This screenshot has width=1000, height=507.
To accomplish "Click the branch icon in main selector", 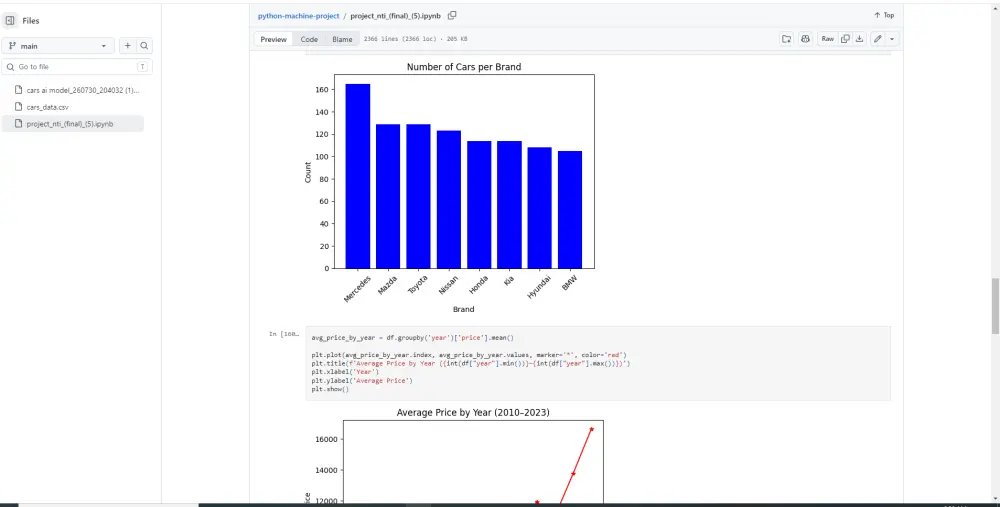I will point(12,46).
